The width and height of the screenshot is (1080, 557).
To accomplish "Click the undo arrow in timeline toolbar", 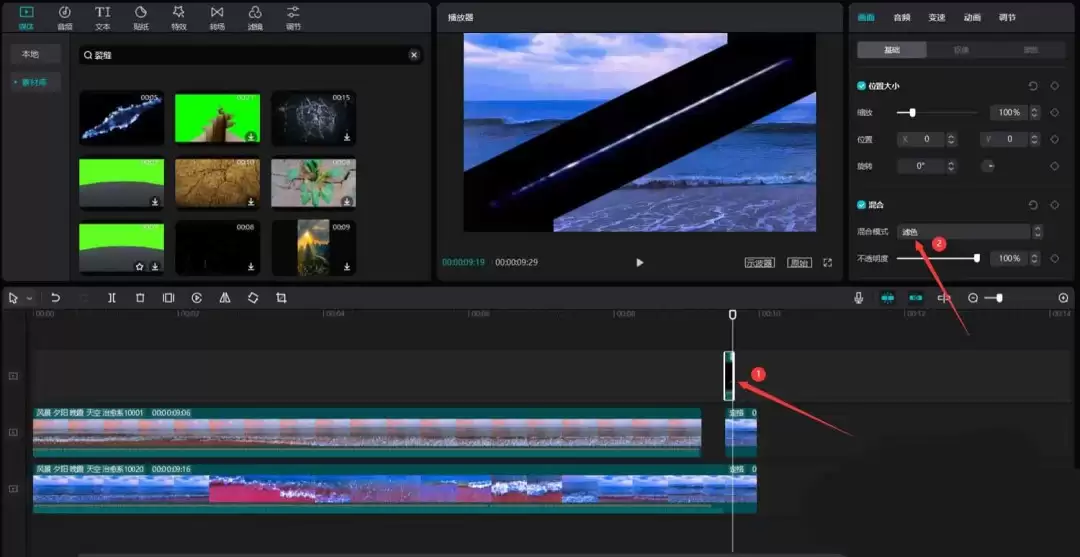I will click(x=56, y=298).
